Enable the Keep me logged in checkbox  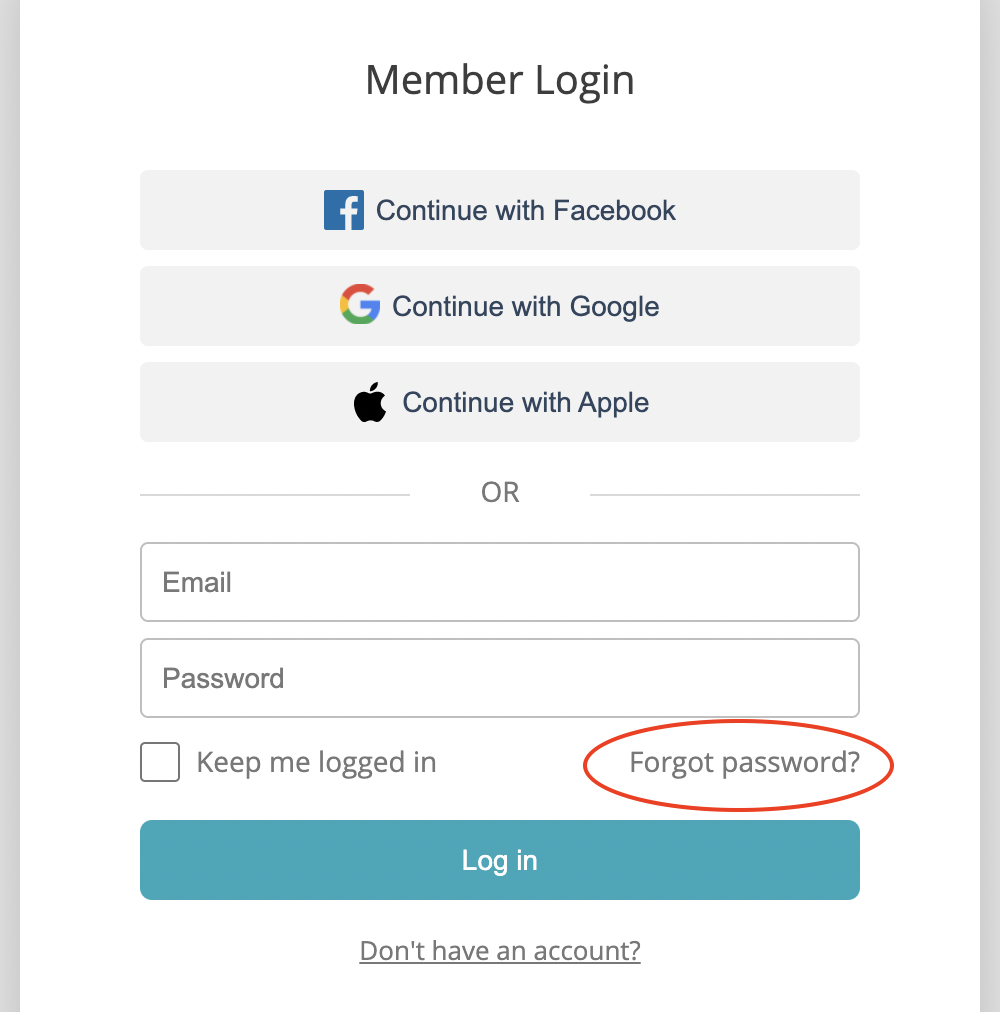click(x=160, y=762)
